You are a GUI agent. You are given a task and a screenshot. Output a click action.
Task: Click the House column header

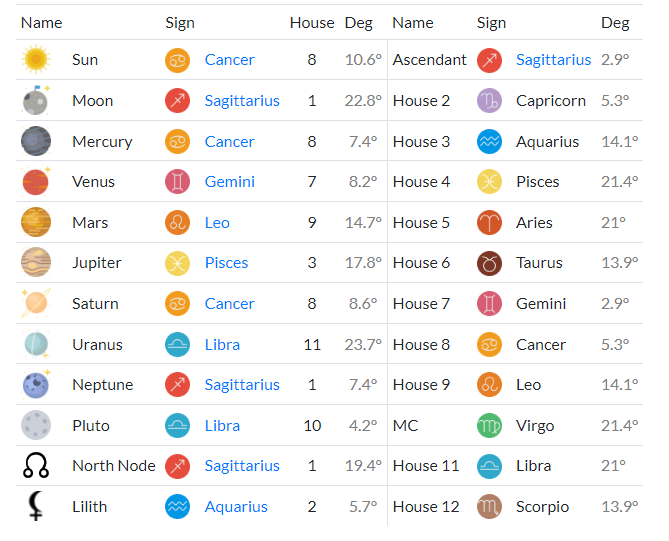point(312,23)
